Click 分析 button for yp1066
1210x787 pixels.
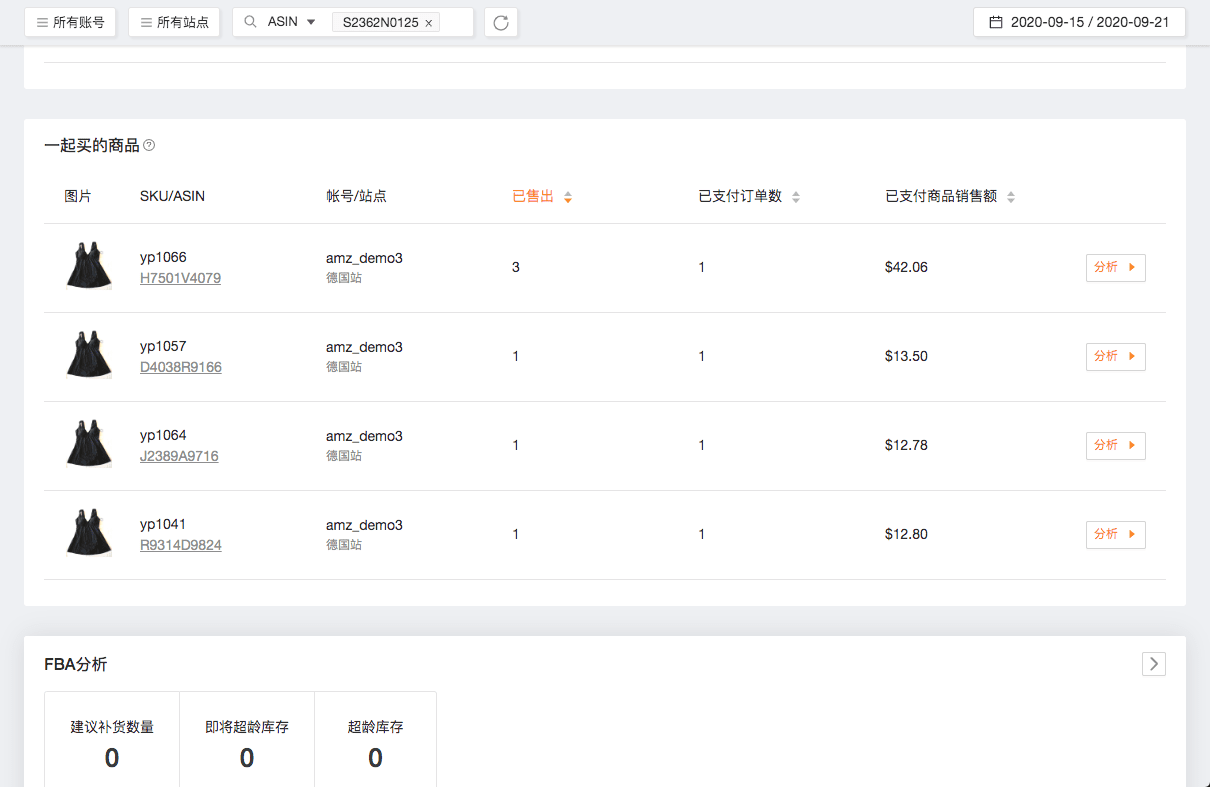coord(1115,268)
